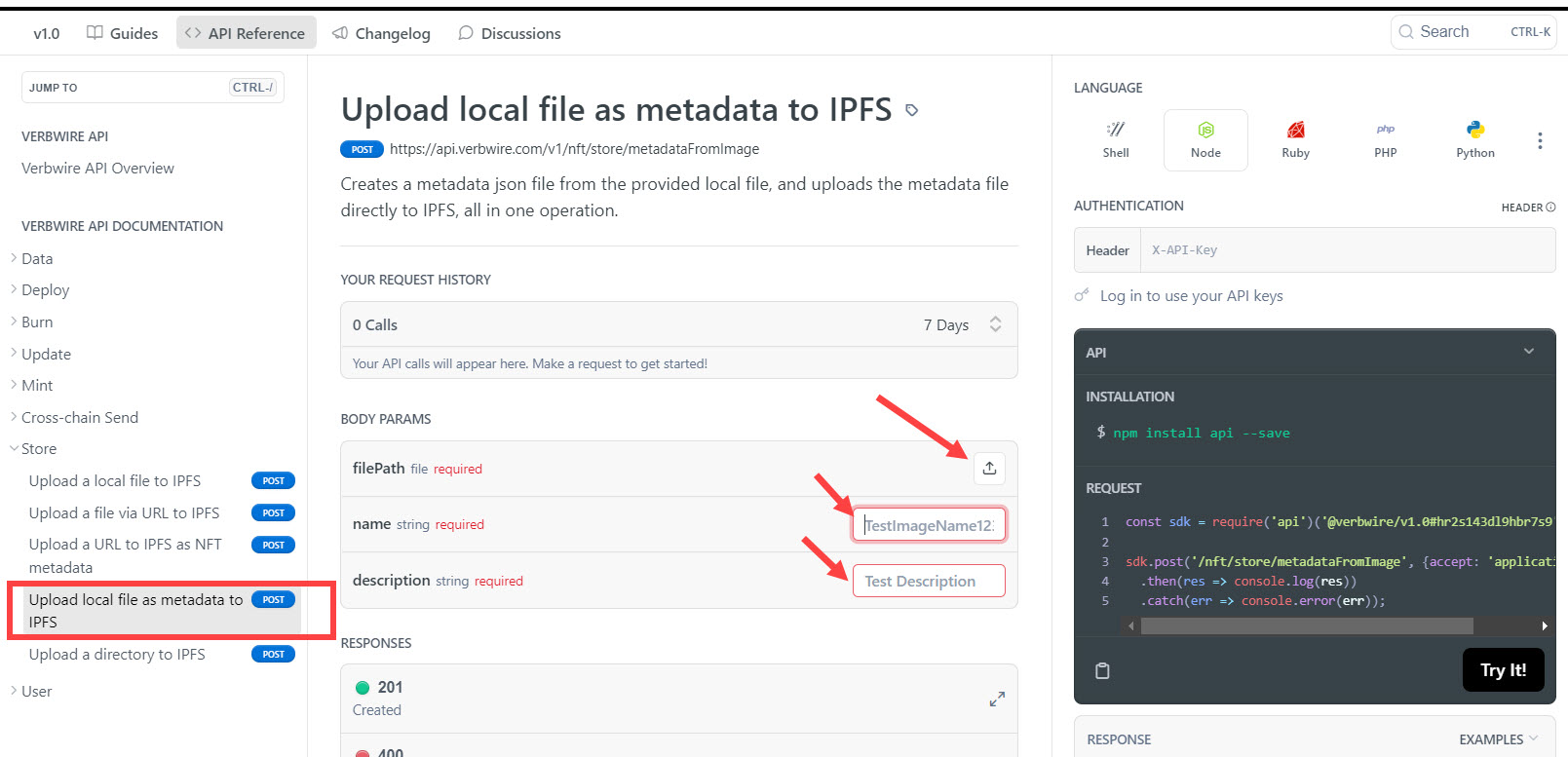Expand the Burn section
Screen dimensions: 1568x757
pos(37,322)
